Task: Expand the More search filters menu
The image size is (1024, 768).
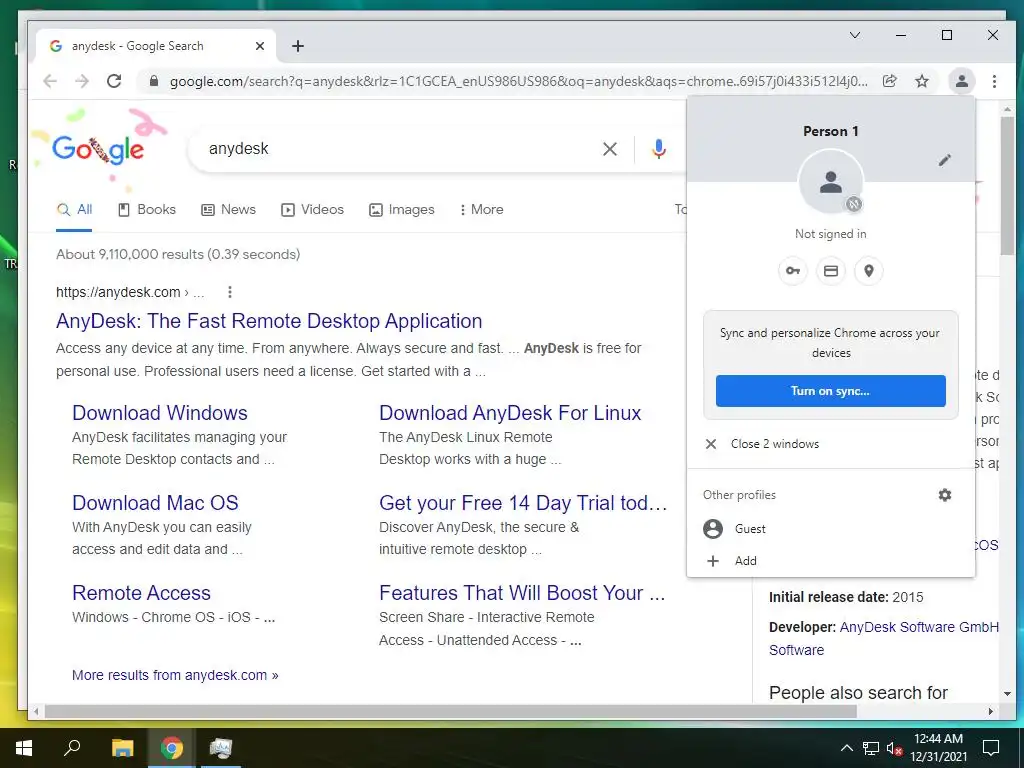Action: click(x=481, y=210)
